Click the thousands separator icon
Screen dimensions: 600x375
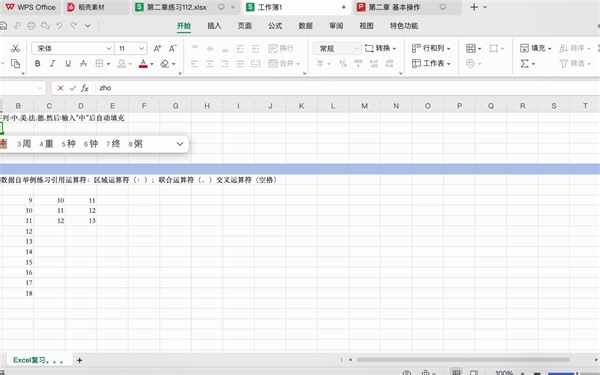pyautogui.click(x=359, y=64)
